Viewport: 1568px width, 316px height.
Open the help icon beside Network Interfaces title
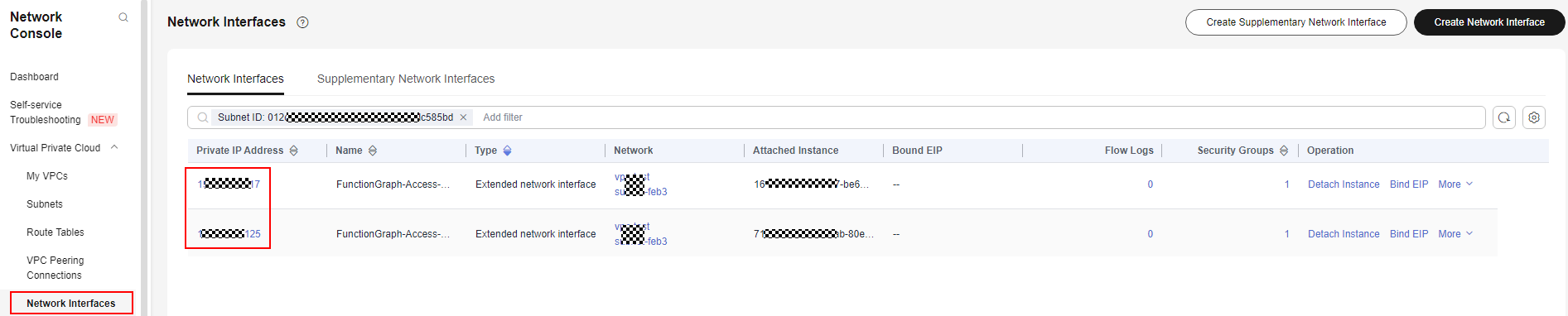click(x=303, y=22)
